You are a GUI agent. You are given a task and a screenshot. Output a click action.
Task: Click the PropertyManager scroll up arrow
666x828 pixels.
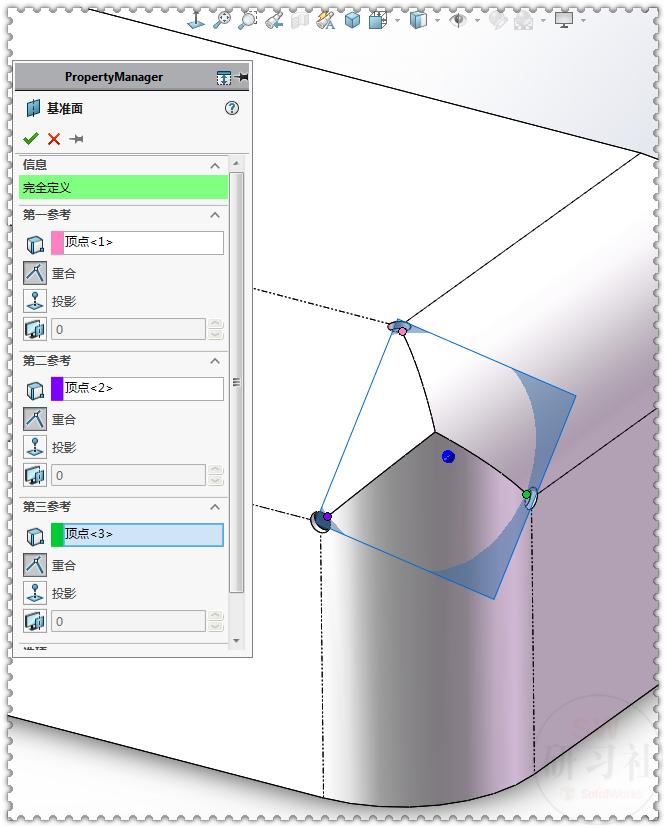point(236,164)
